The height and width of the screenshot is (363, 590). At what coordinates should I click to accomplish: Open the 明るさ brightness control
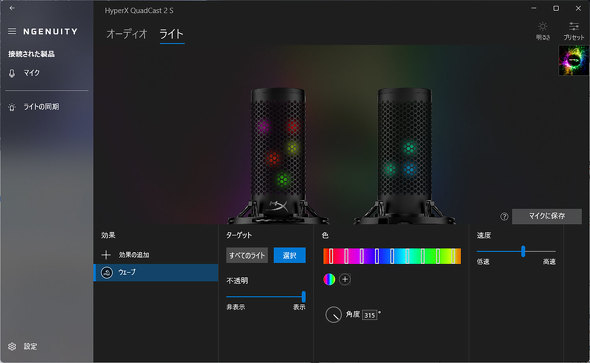click(x=543, y=31)
